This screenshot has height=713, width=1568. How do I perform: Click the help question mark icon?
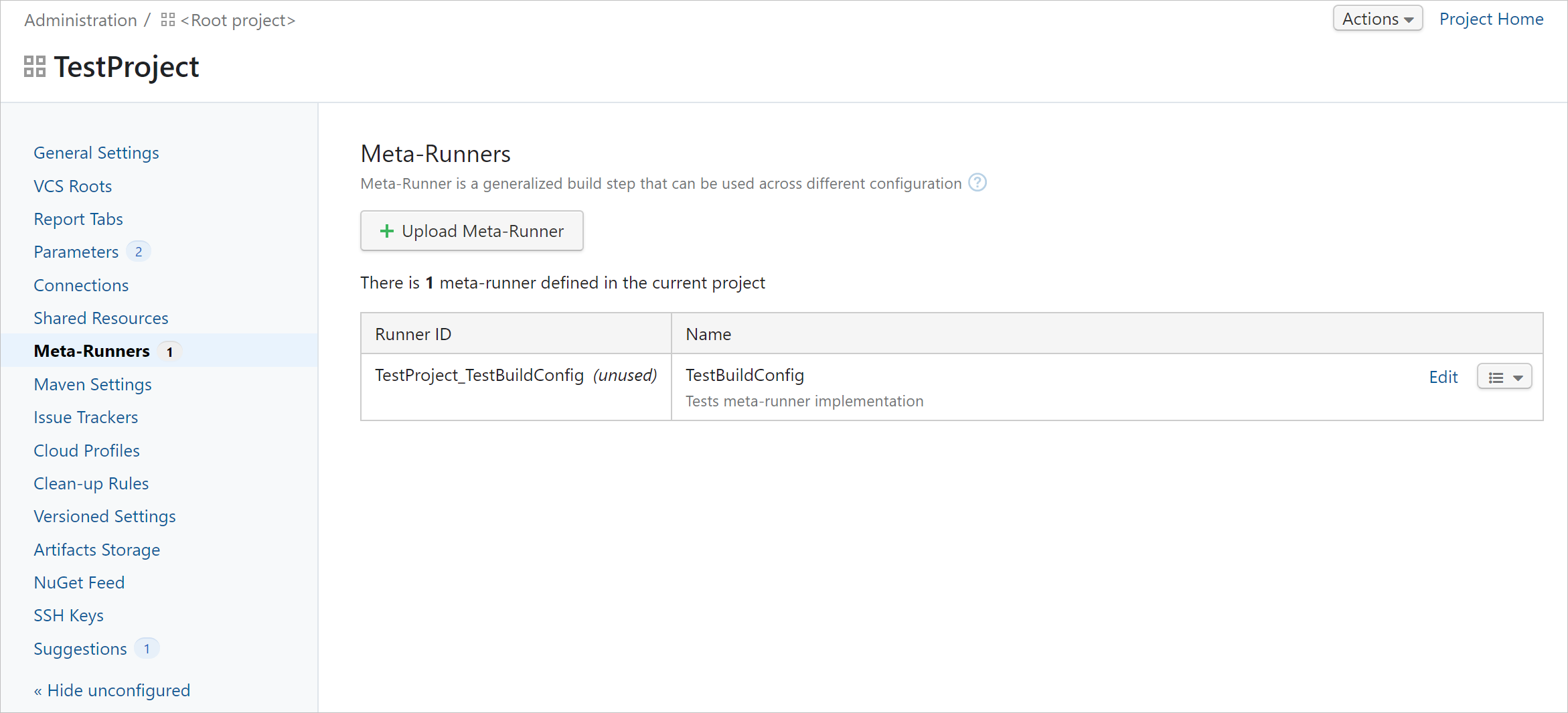(x=977, y=183)
